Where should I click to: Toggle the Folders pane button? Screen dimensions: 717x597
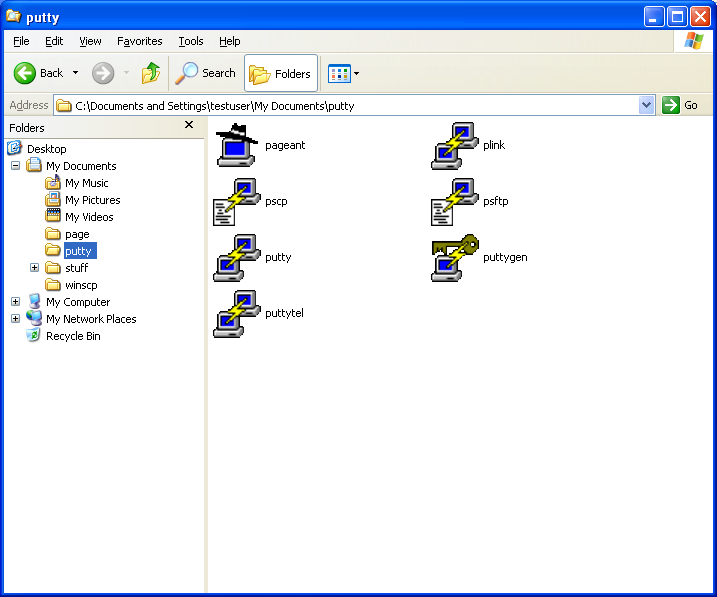(x=281, y=73)
